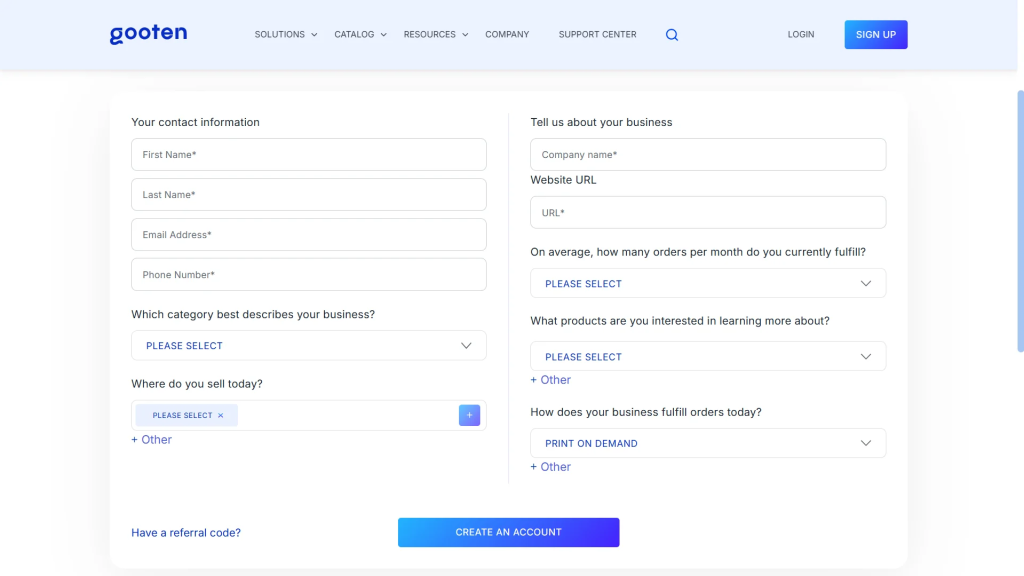Click the search magnifier icon in header

(x=672, y=35)
